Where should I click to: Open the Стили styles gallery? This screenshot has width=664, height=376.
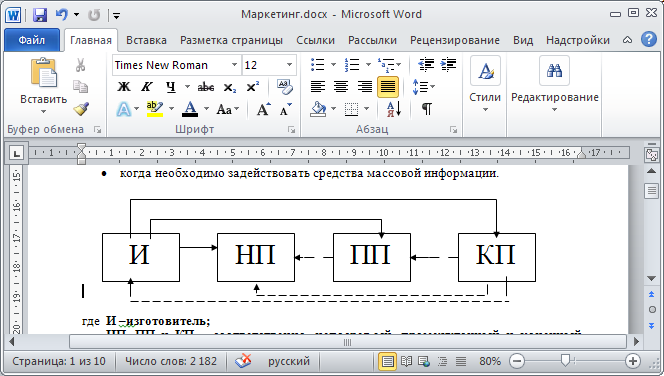click(485, 85)
